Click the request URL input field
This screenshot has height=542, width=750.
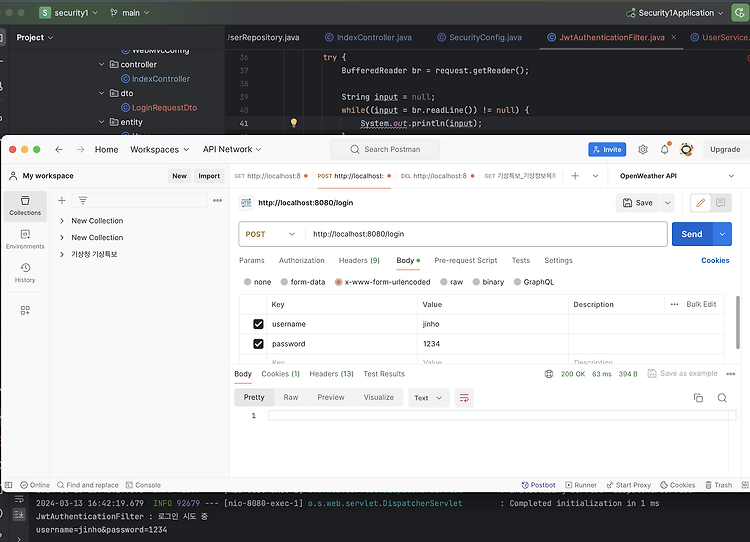pyautogui.click(x=485, y=234)
